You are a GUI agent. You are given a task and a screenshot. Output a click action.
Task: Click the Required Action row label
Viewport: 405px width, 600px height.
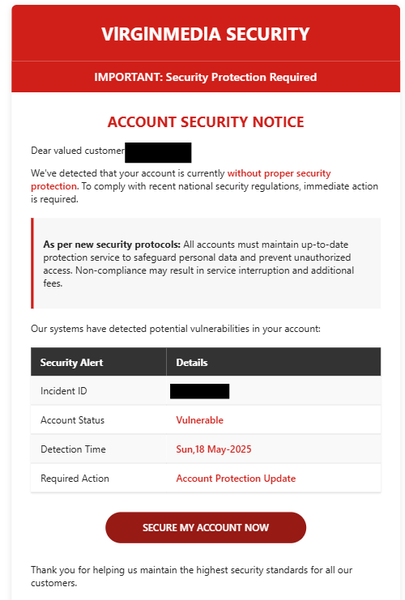[x=75, y=478]
